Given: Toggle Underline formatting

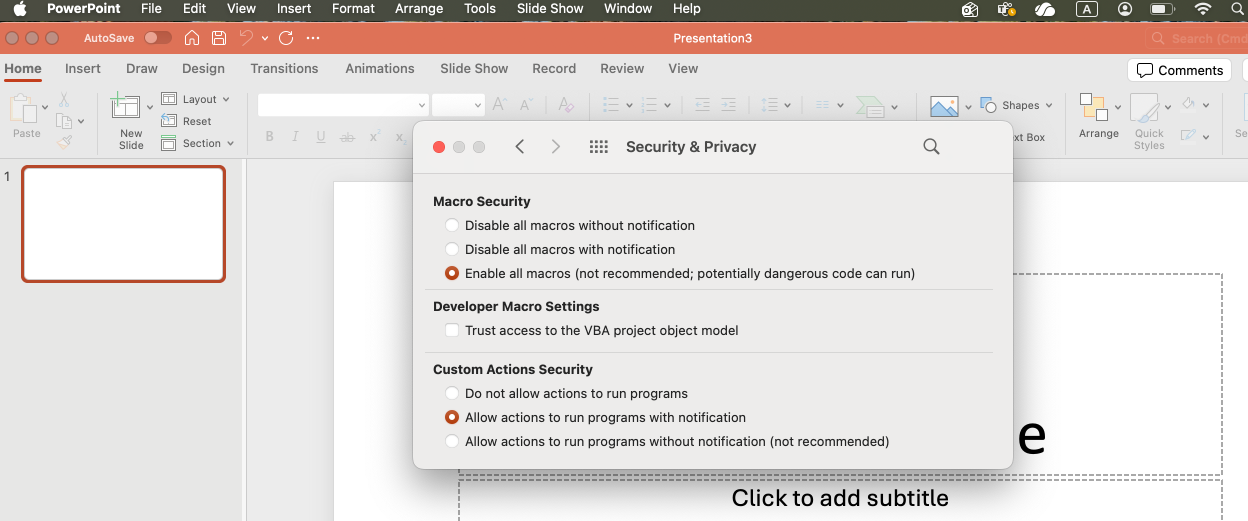Looking at the screenshot, I should [321, 137].
